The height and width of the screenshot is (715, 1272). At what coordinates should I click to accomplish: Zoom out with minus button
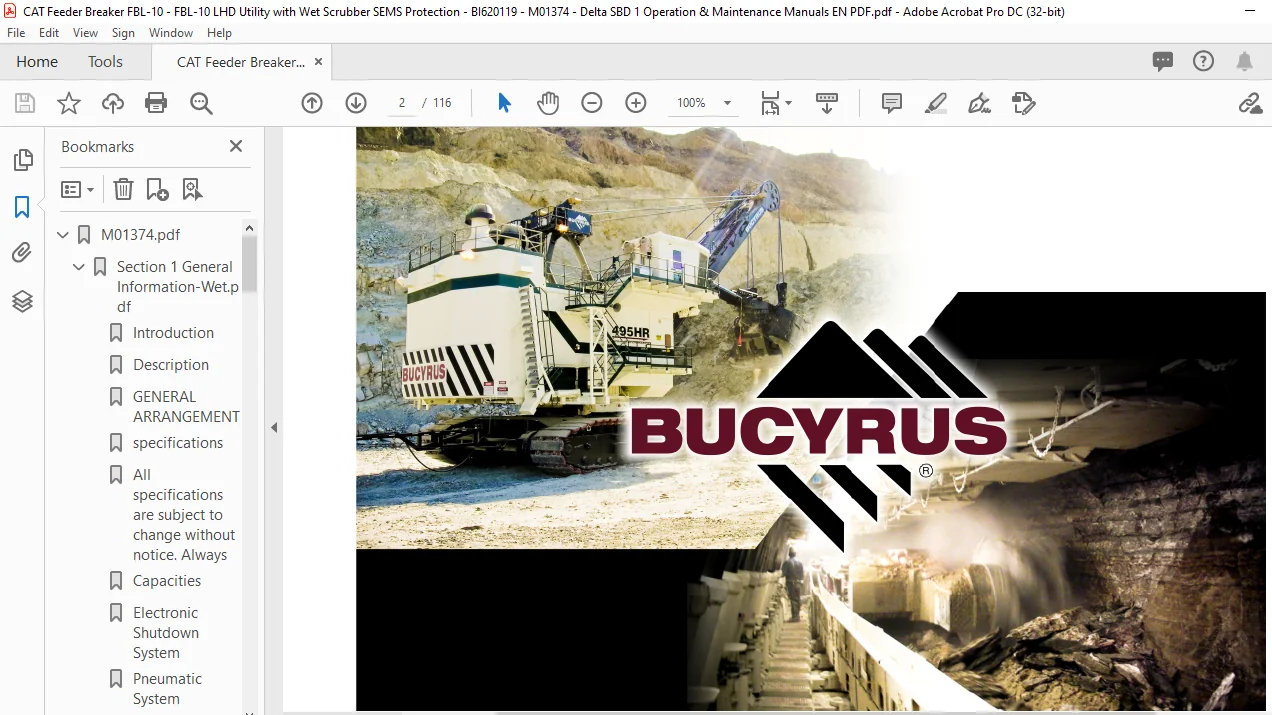click(592, 103)
